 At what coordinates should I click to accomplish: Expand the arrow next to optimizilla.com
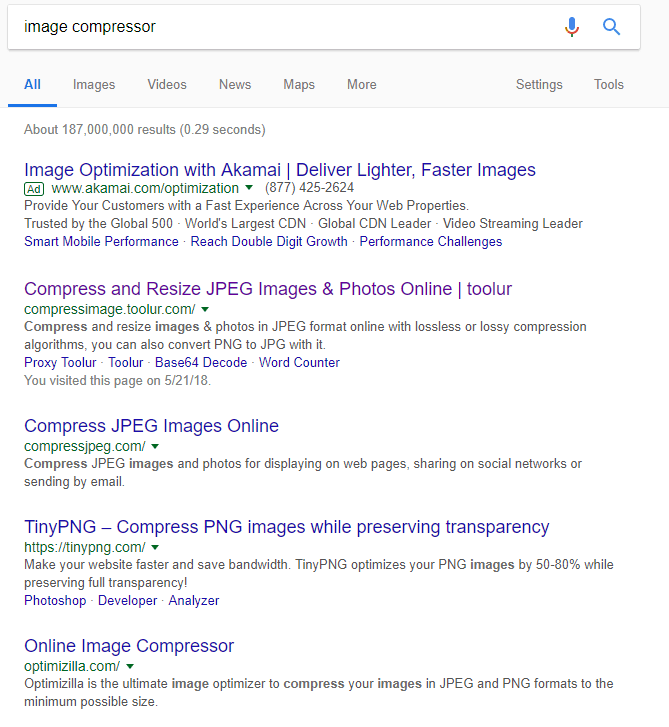(x=130, y=667)
